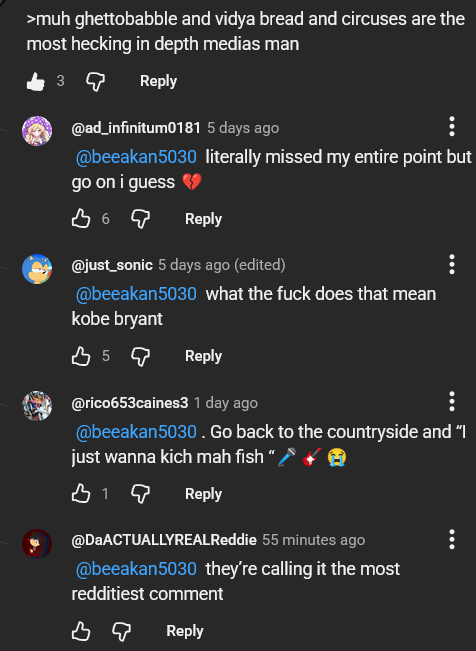Screen dimensions: 476x651
Task: Open options menu for just_sonic comment
Action: 452,264
